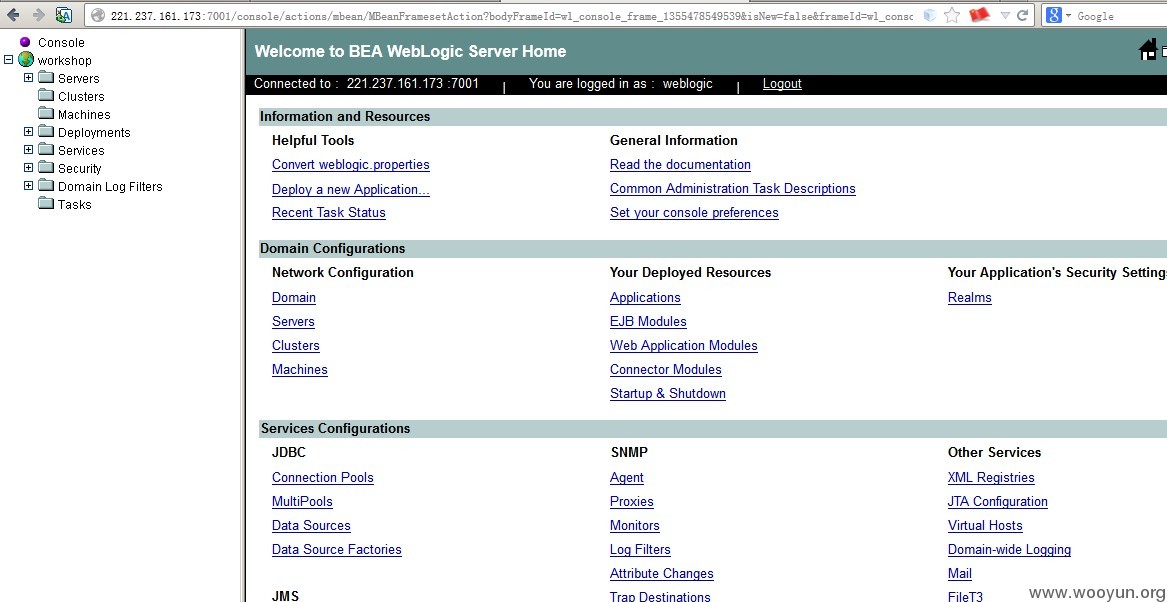The width and height of the screenshot is (1167, 602).
Task: Click the Servers folder icon in the tree
Action: pos(46,78)
